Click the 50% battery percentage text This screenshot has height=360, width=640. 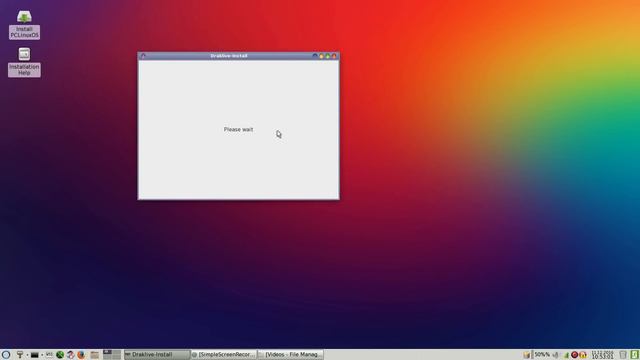[x=542, y=355]
